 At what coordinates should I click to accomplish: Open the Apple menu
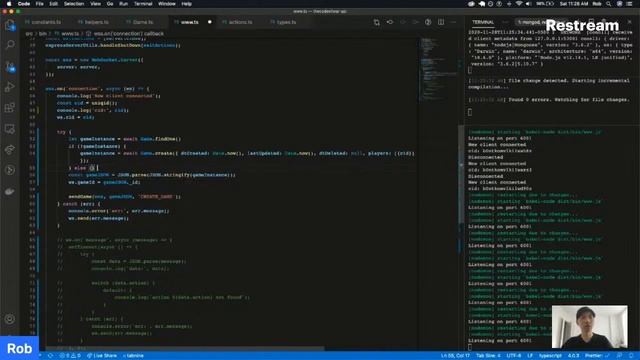click(x=9, y=4)
